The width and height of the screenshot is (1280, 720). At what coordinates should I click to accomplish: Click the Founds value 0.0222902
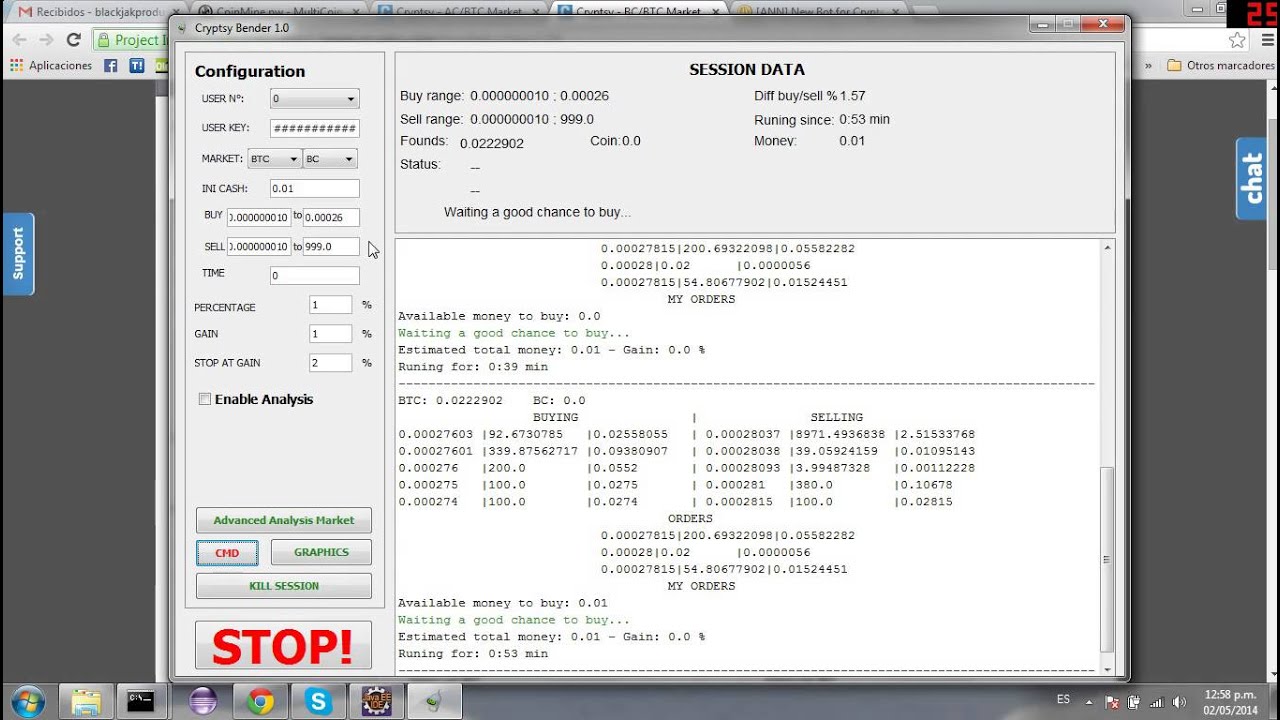point(492,143)
